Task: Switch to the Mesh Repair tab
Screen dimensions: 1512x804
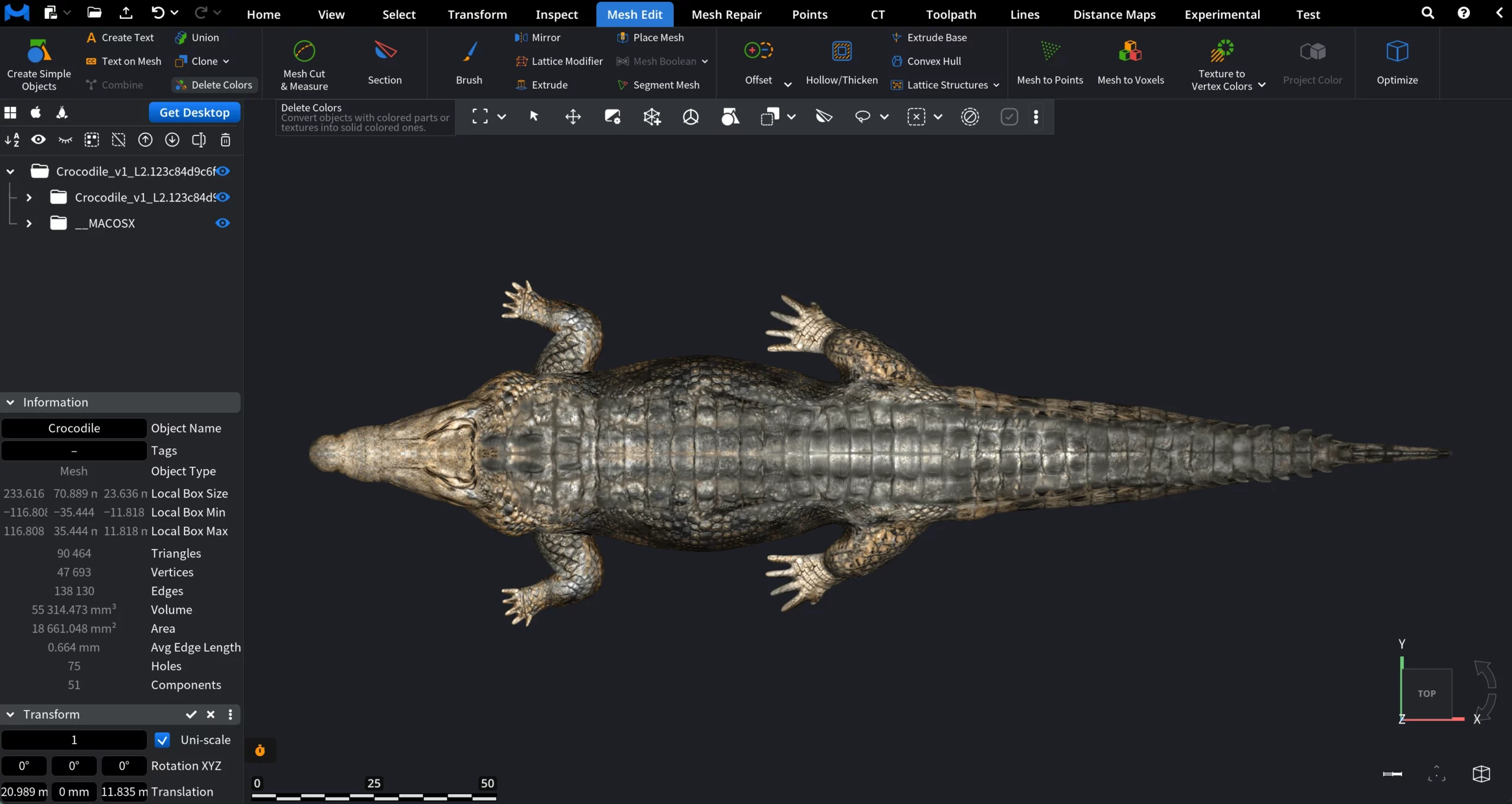Action: click(x=726, y=14)
